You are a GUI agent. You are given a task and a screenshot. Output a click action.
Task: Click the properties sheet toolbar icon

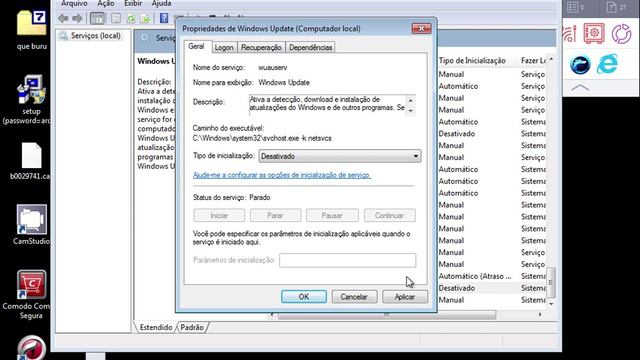pos(116,18)
